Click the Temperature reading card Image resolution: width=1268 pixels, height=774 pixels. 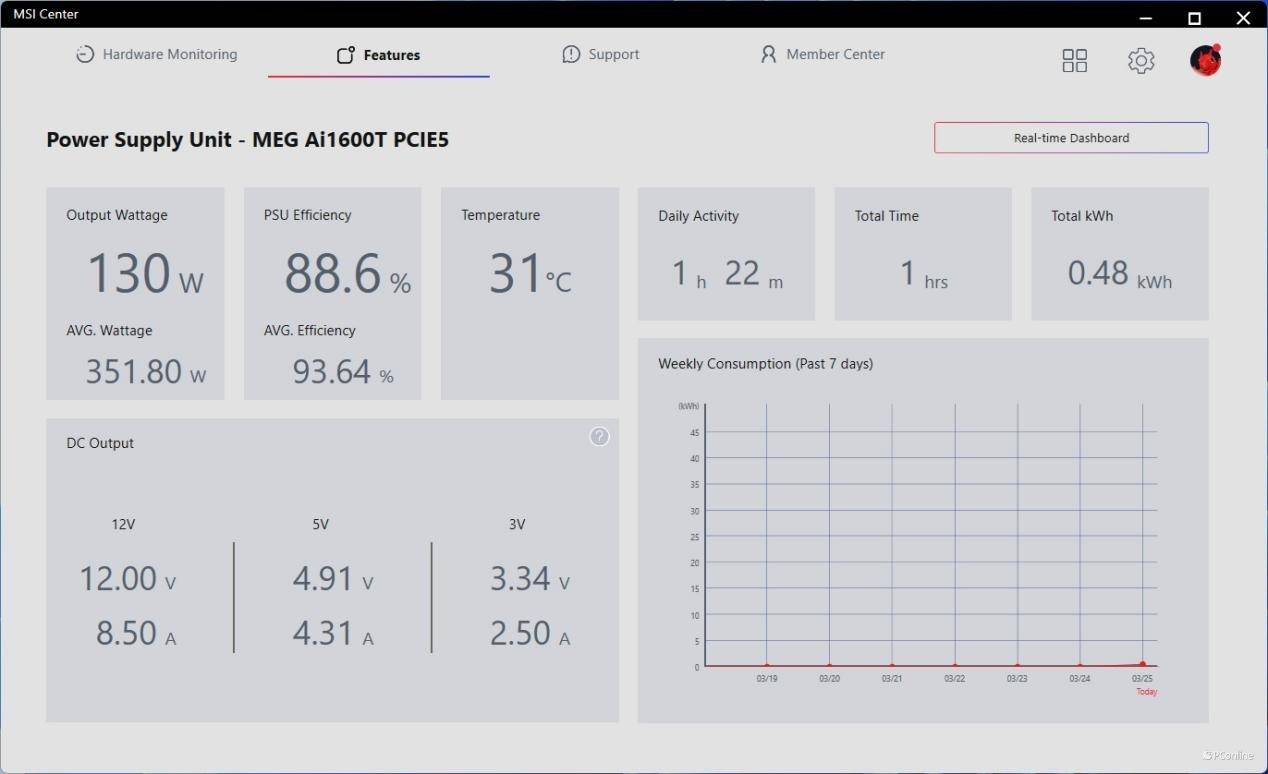(x=529, y=293)
